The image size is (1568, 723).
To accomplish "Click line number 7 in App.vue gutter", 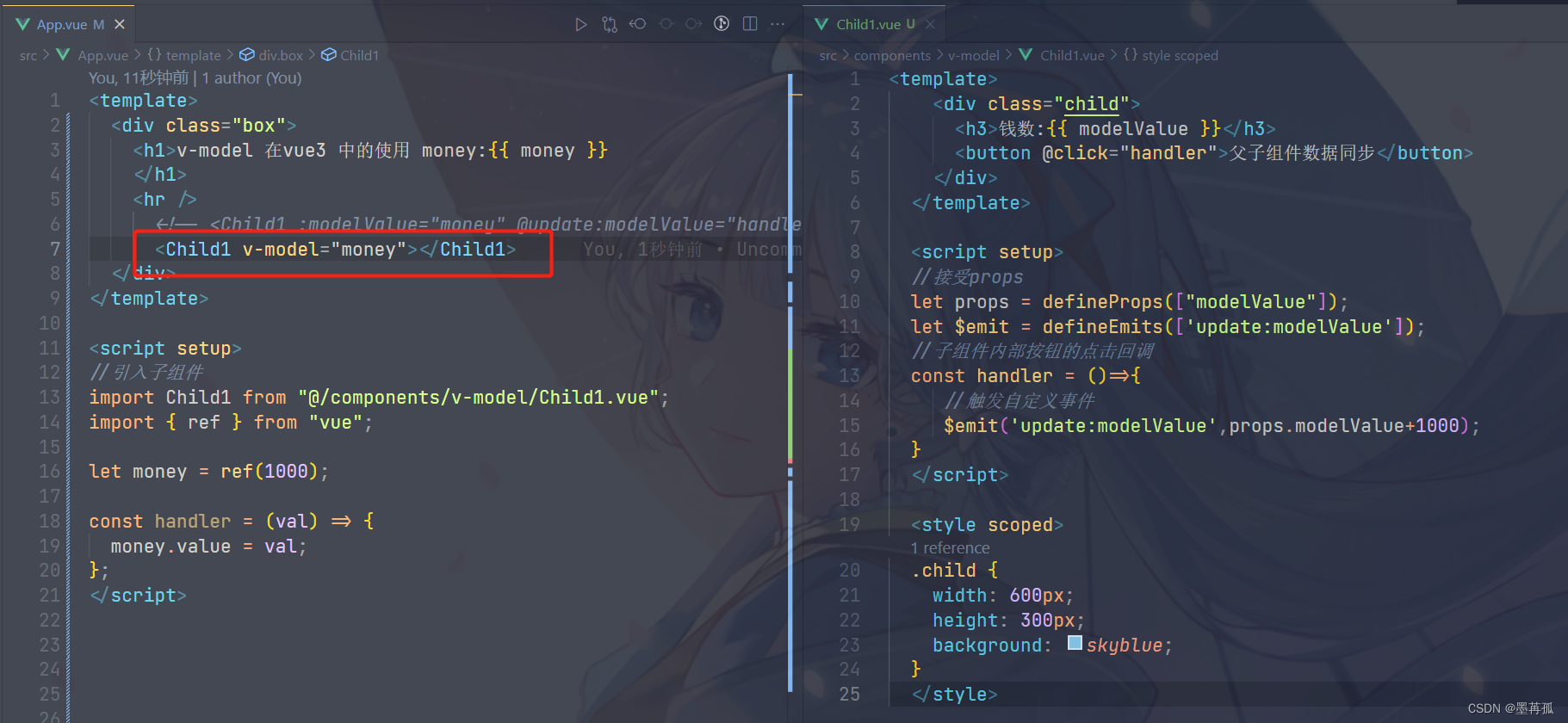I will click(x=54, y=250).
